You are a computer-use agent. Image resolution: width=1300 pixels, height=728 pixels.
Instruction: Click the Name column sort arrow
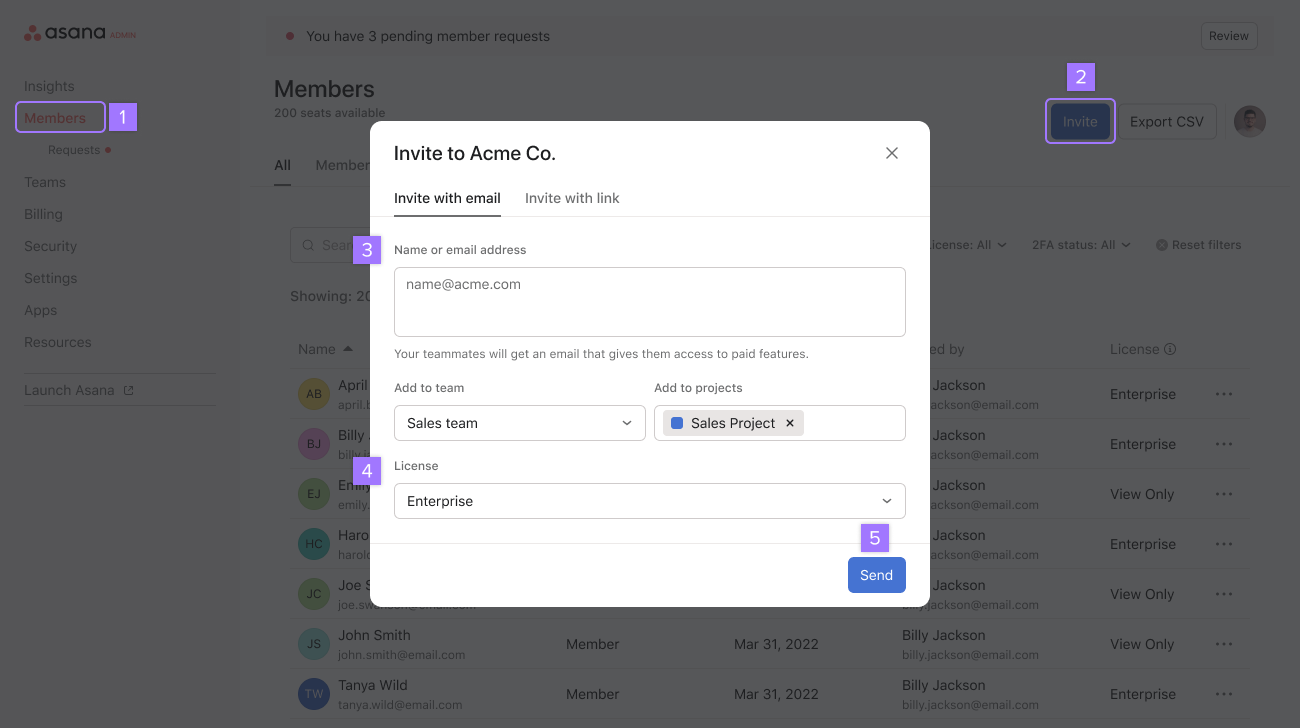click(x=346, y=348)
